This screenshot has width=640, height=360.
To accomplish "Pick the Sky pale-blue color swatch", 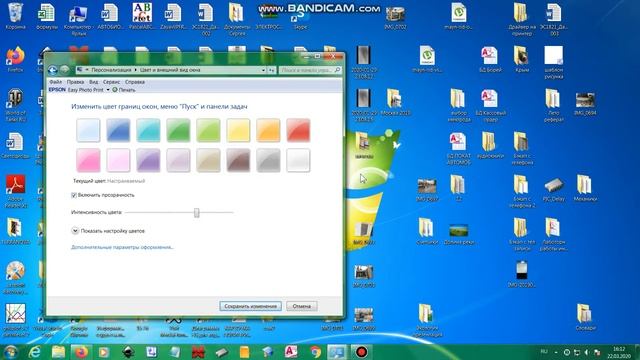I will click(x=88, y=130).
